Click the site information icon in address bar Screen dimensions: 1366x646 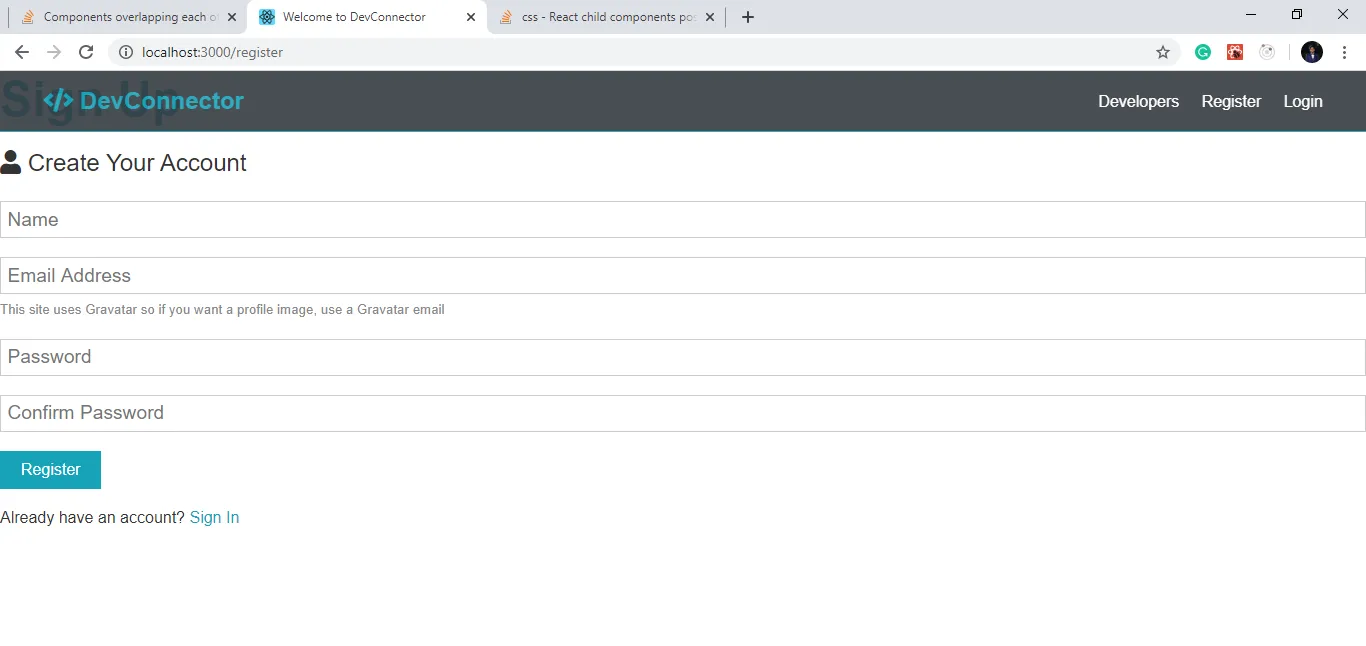tap(126, 52)
